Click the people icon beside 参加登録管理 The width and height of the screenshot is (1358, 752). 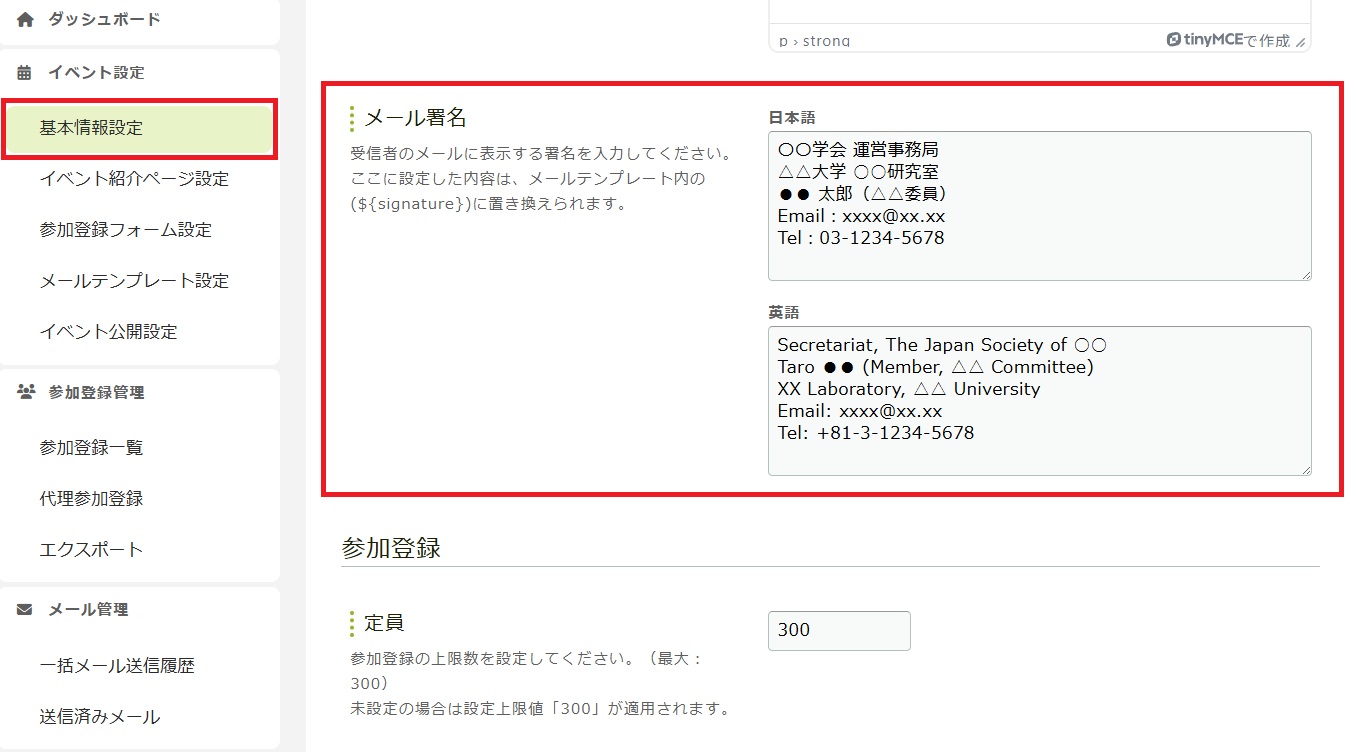[25, 392]
